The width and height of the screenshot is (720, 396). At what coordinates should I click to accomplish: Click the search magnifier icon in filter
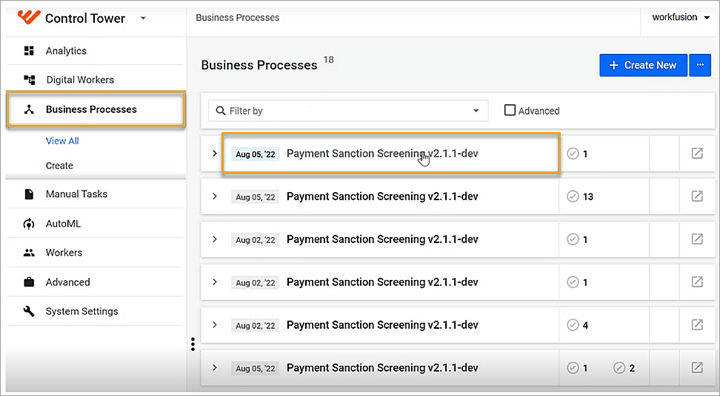tap(220, 111)
